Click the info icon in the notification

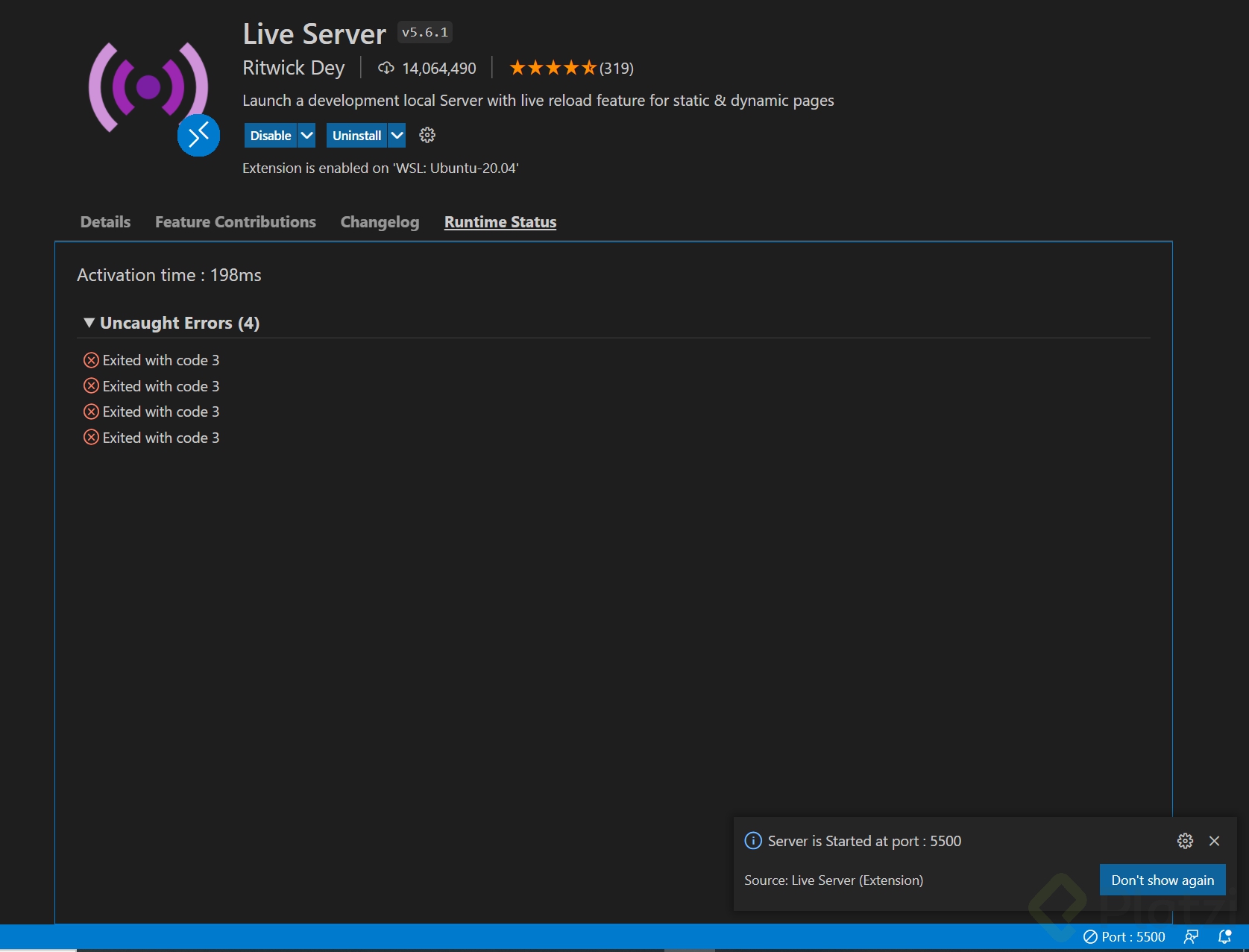click(753, 841)
